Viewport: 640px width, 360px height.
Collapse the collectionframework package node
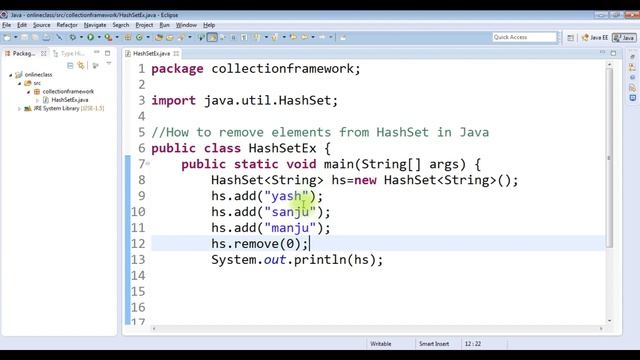[x=29, y=92]
